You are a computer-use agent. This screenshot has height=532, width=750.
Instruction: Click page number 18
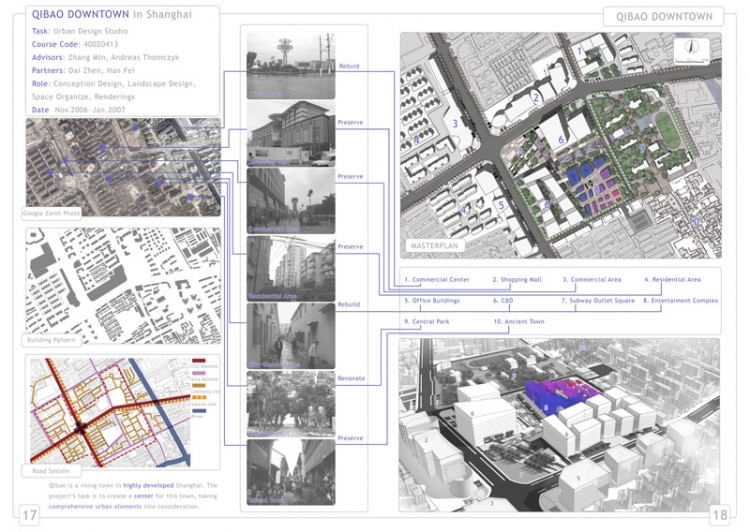(720, 515)
